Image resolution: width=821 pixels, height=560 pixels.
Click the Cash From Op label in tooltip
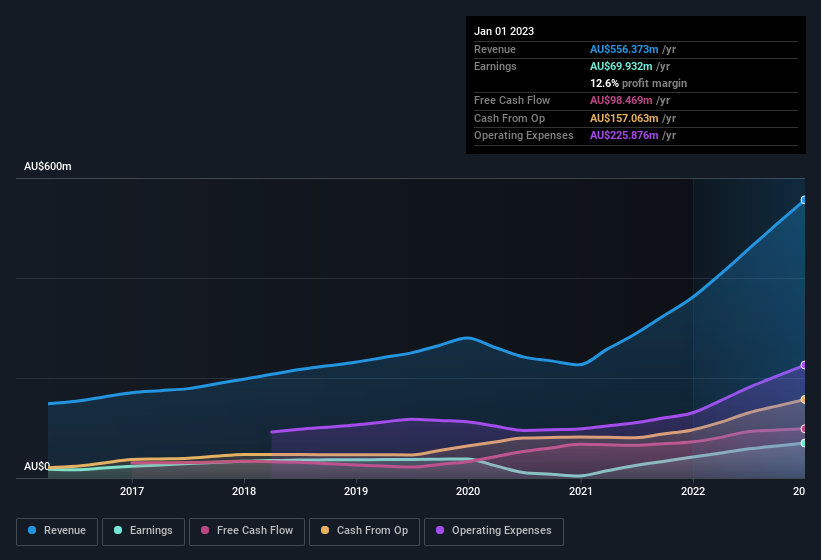coord(509,118)
